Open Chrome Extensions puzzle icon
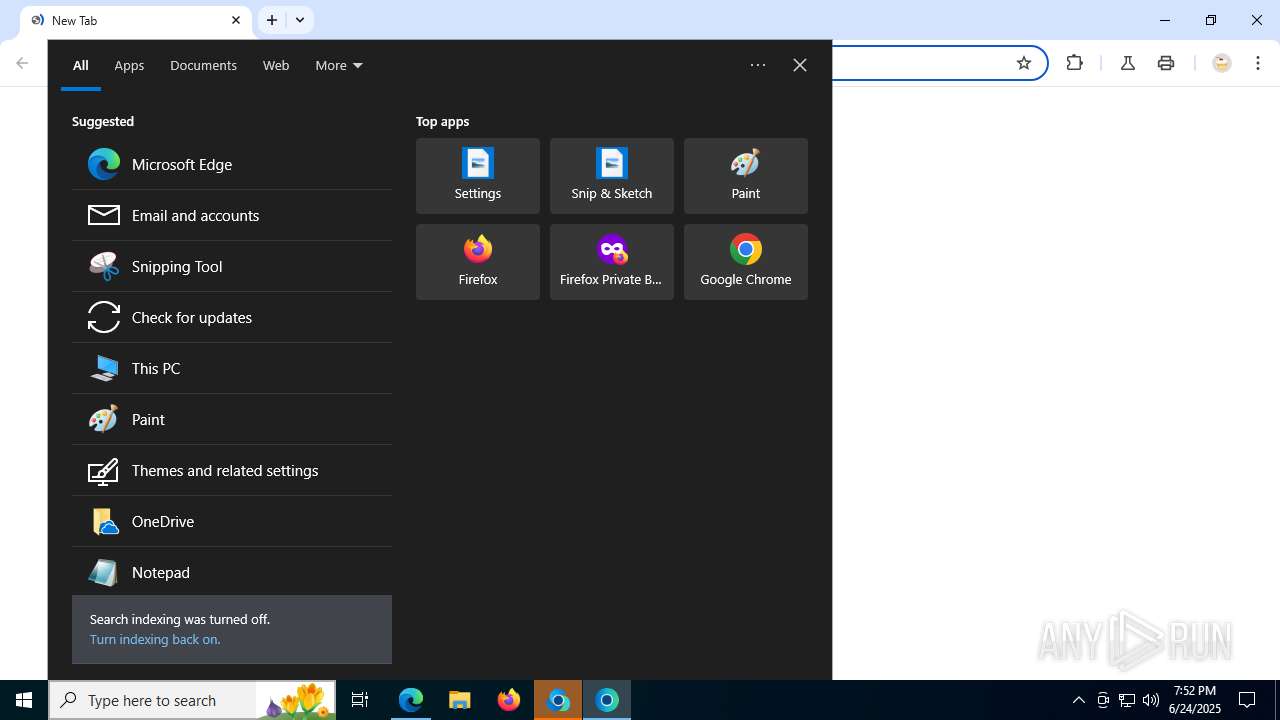Image resolution: width=1280 pixels, height=720 pixels. click(x=1075, y=63)
